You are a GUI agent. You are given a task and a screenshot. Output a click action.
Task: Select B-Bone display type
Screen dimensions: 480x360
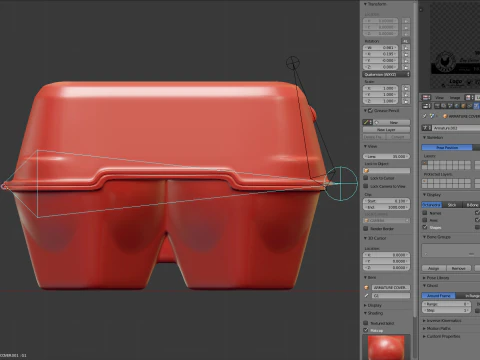coord(471,205)
